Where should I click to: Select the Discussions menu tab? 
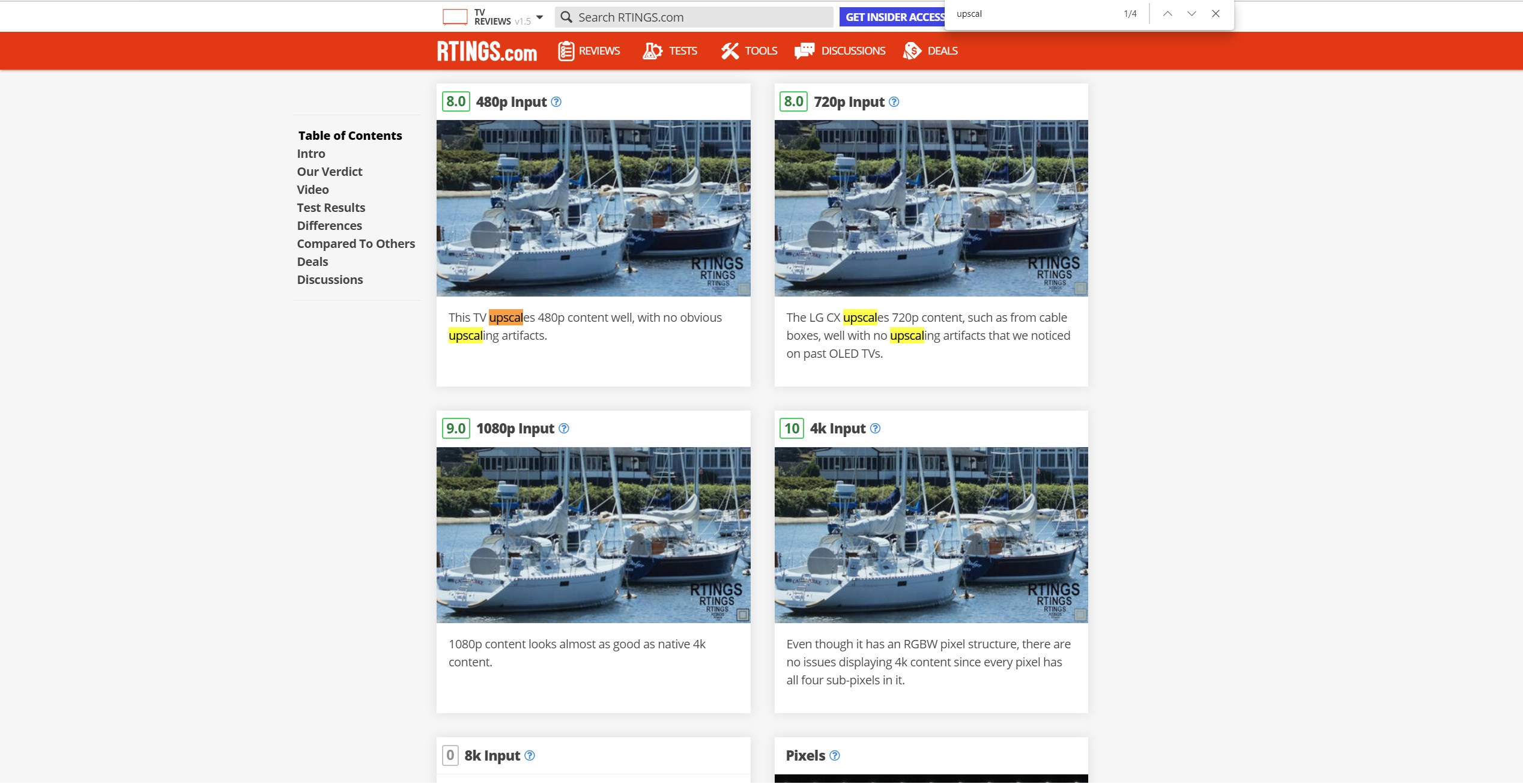coord(852,50)
